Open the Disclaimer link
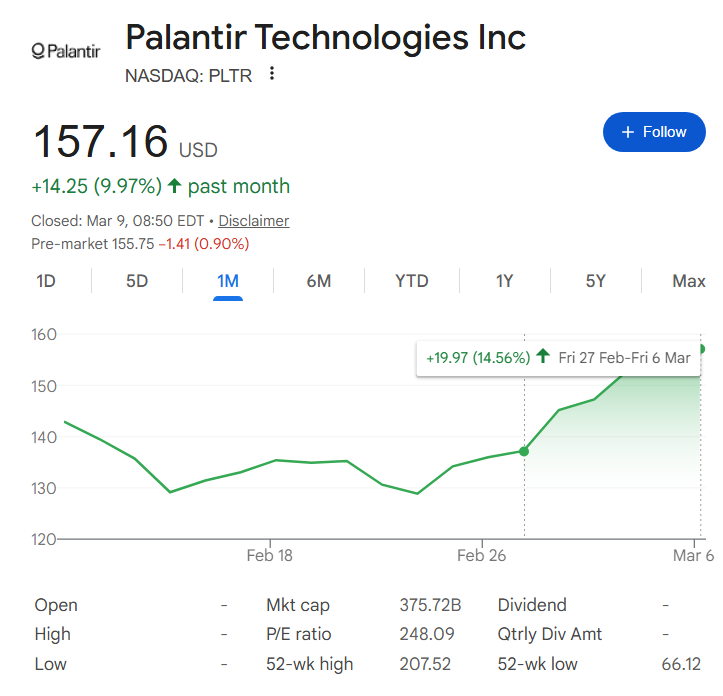Image resolution: width=723 pixels, height=696 pixels. point(254,221)
